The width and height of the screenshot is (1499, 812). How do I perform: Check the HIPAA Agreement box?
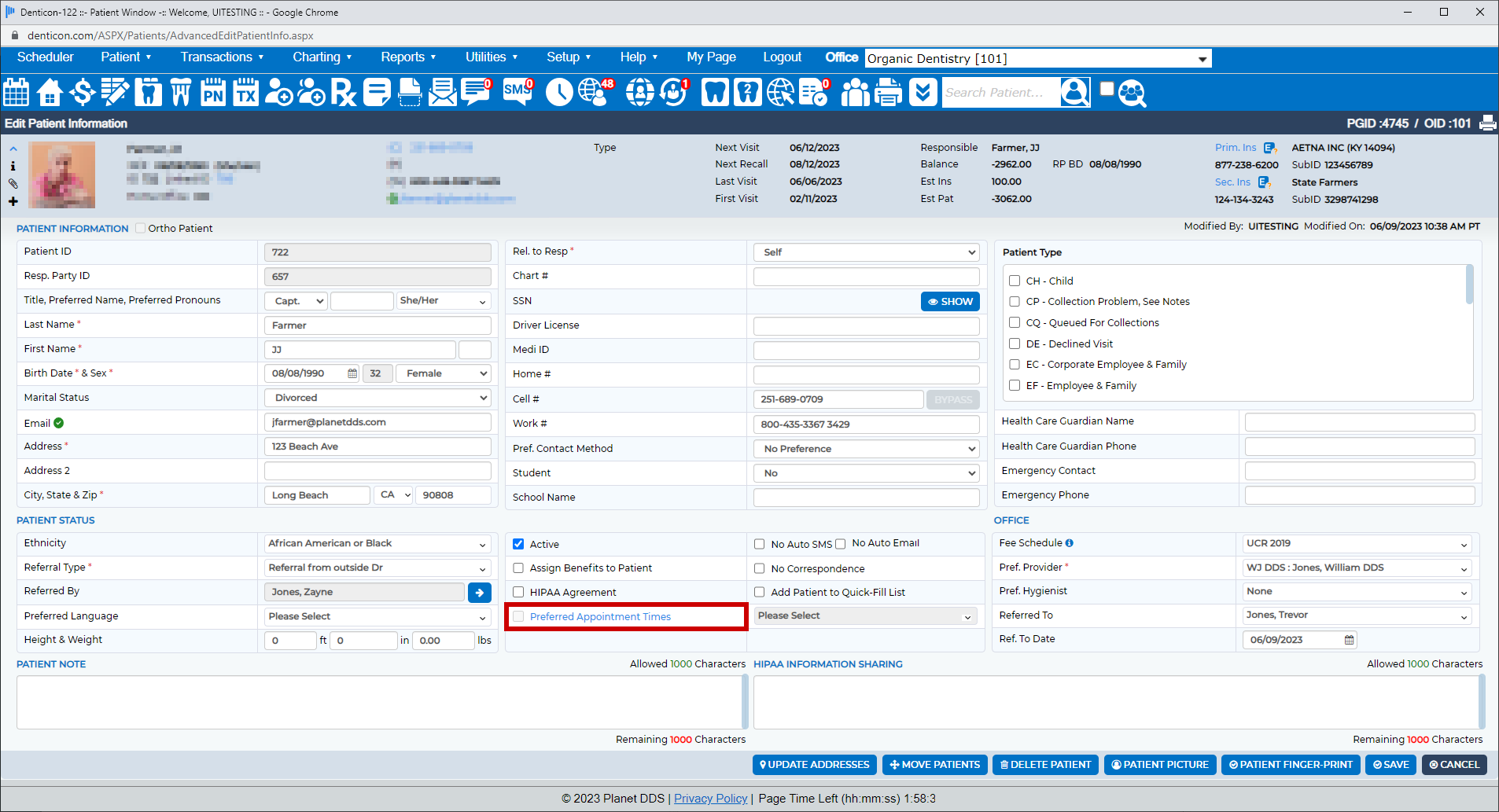click(x=518, y=593)
